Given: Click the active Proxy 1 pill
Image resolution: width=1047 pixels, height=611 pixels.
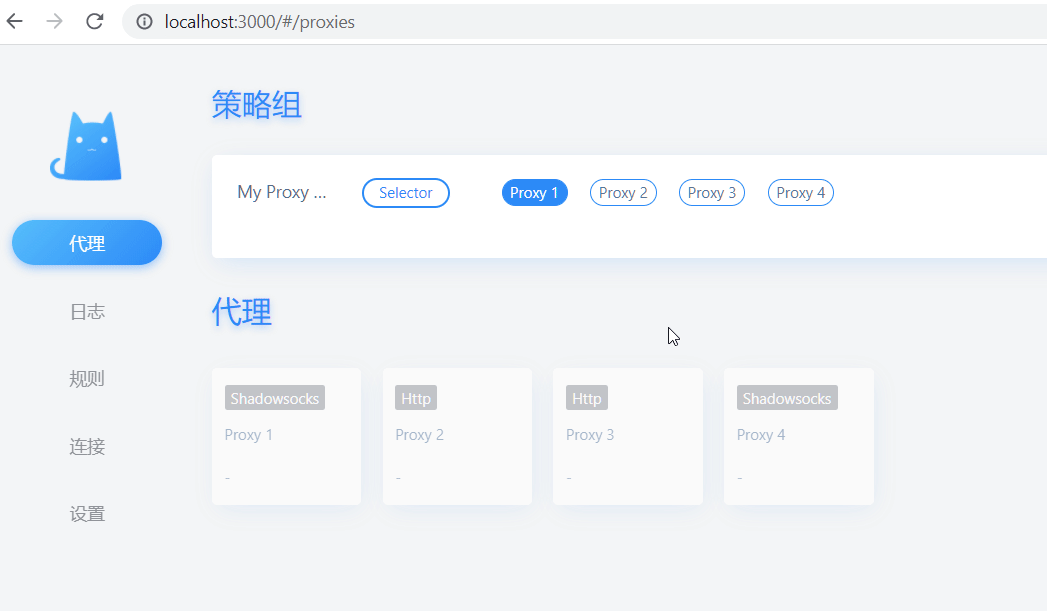Looking at the screenshot, I should (x=534, y=192).
